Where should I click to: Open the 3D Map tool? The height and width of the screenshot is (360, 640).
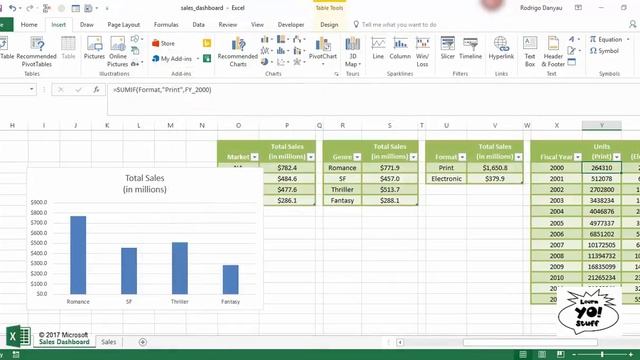pyautogui.click(x=353, y=51)
